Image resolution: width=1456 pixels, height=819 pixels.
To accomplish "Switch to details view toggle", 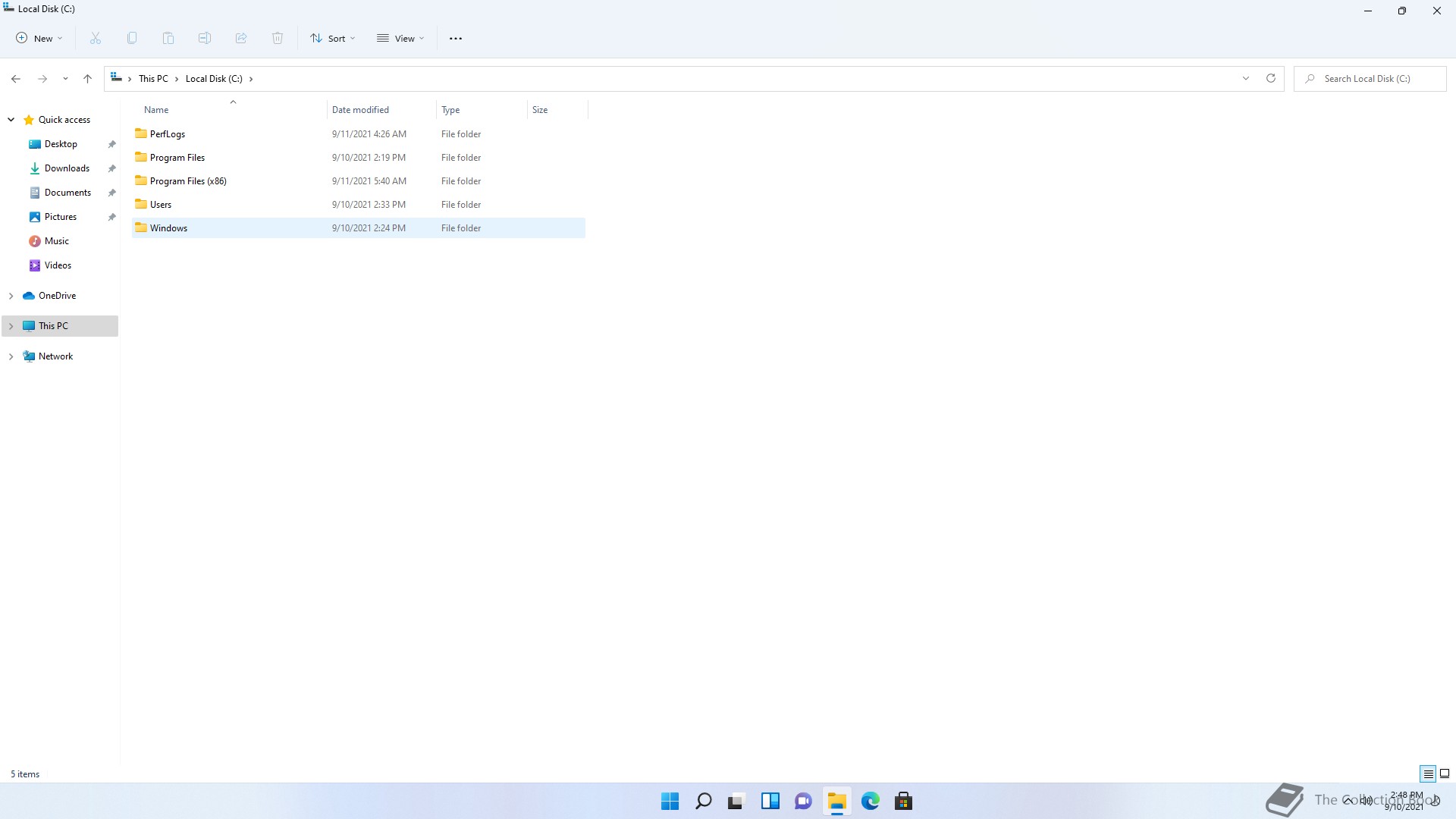I will click(1428, 773).
